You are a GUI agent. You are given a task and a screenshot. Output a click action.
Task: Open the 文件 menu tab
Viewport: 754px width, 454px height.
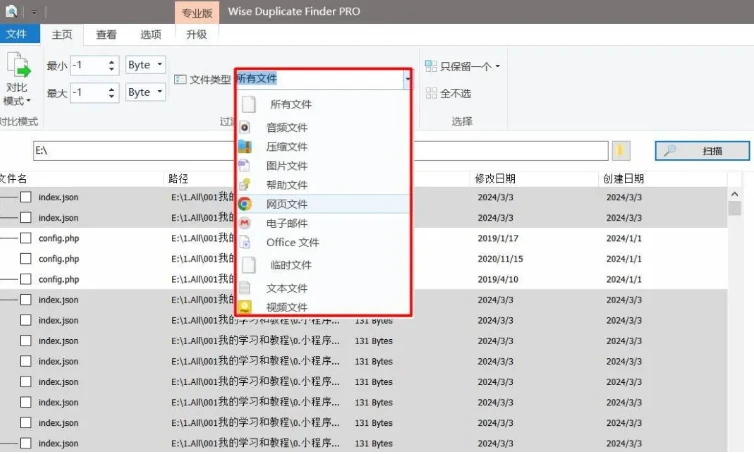coord(17,34)
